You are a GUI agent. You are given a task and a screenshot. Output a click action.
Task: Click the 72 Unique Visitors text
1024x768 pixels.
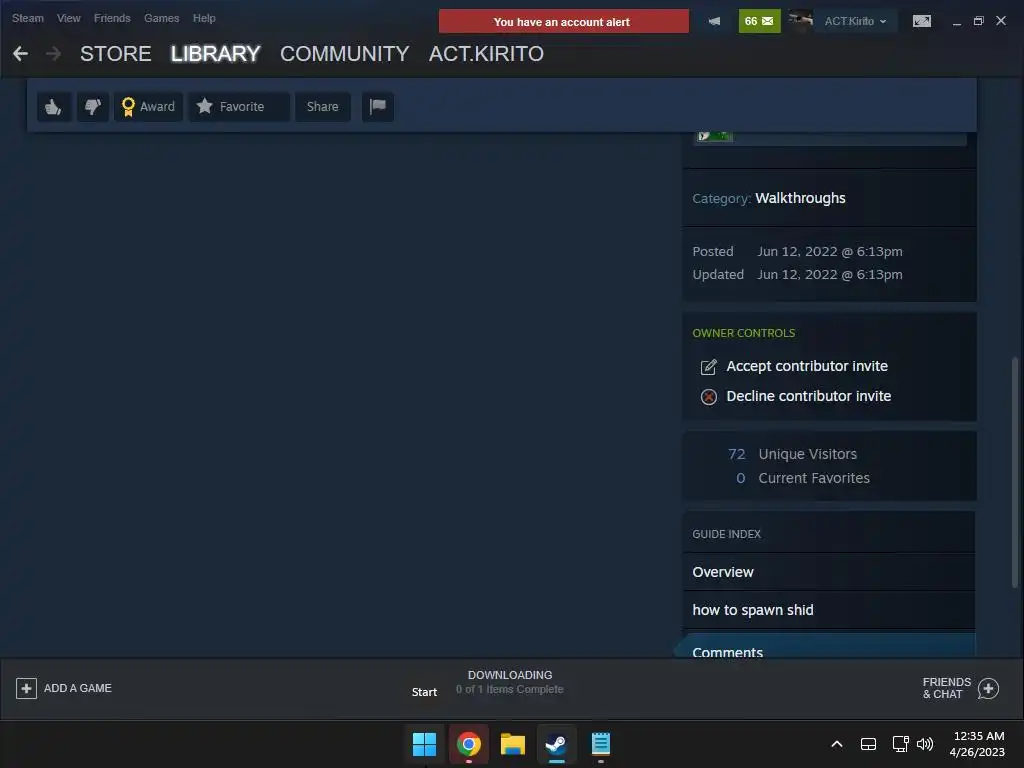[x=792, y=454]
